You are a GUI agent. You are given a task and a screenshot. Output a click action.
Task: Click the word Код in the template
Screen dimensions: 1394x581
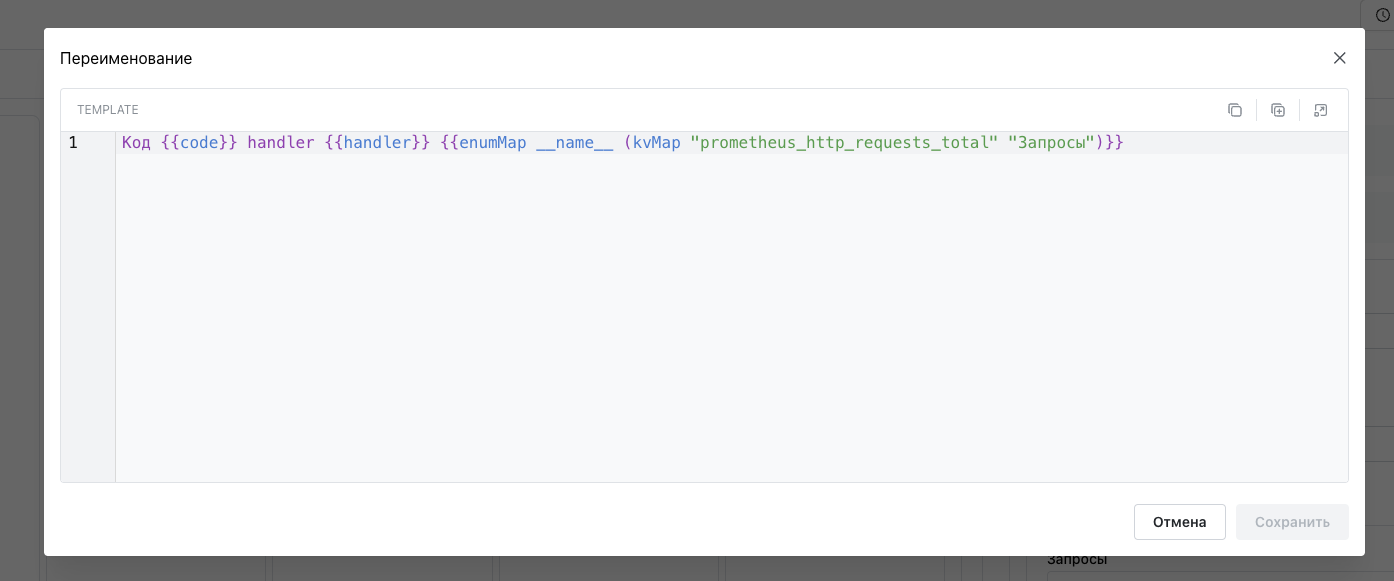pyautogui.click(x=136, y=143)
